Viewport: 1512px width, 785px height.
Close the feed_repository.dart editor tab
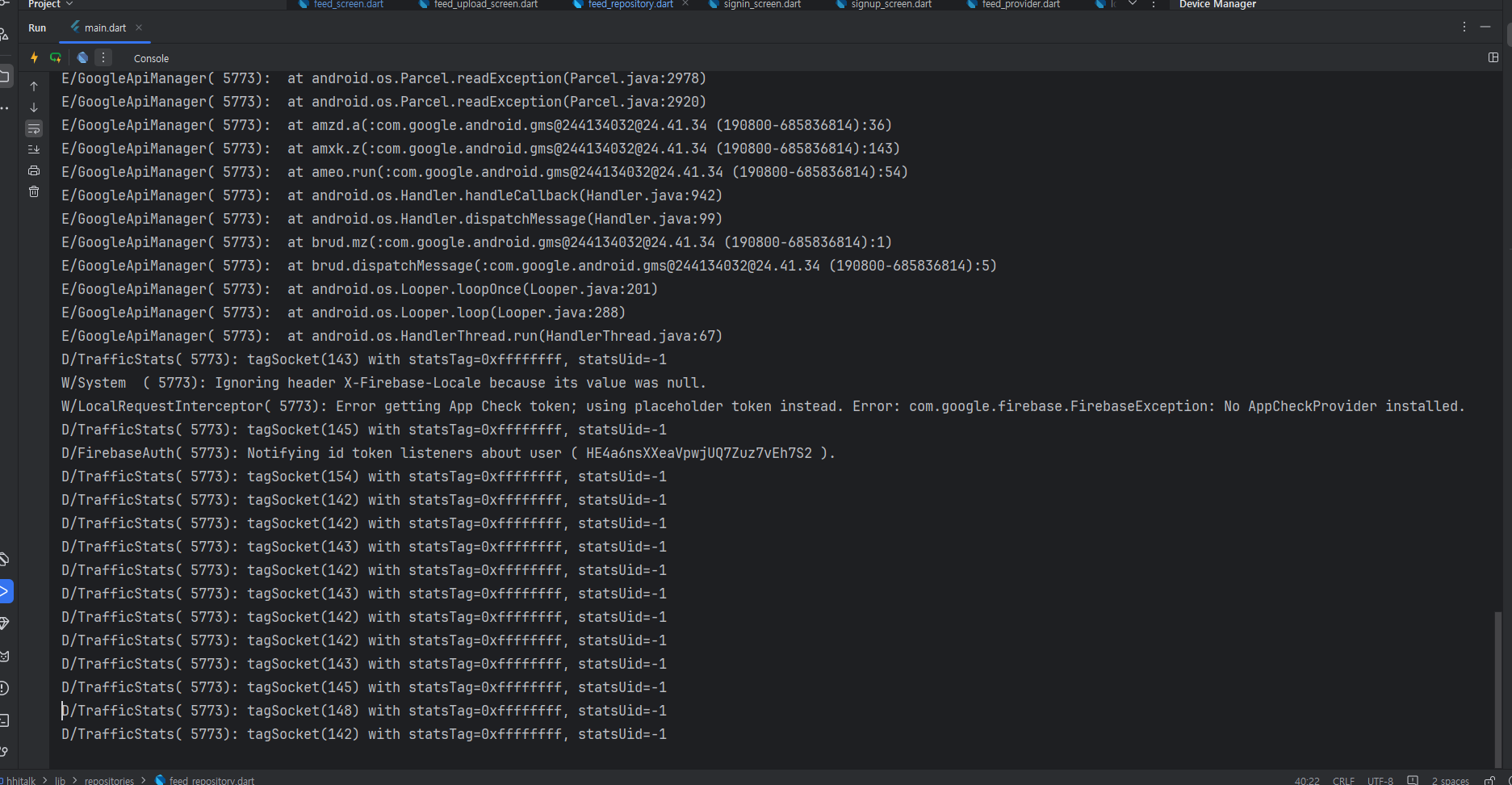coord(685,4)
